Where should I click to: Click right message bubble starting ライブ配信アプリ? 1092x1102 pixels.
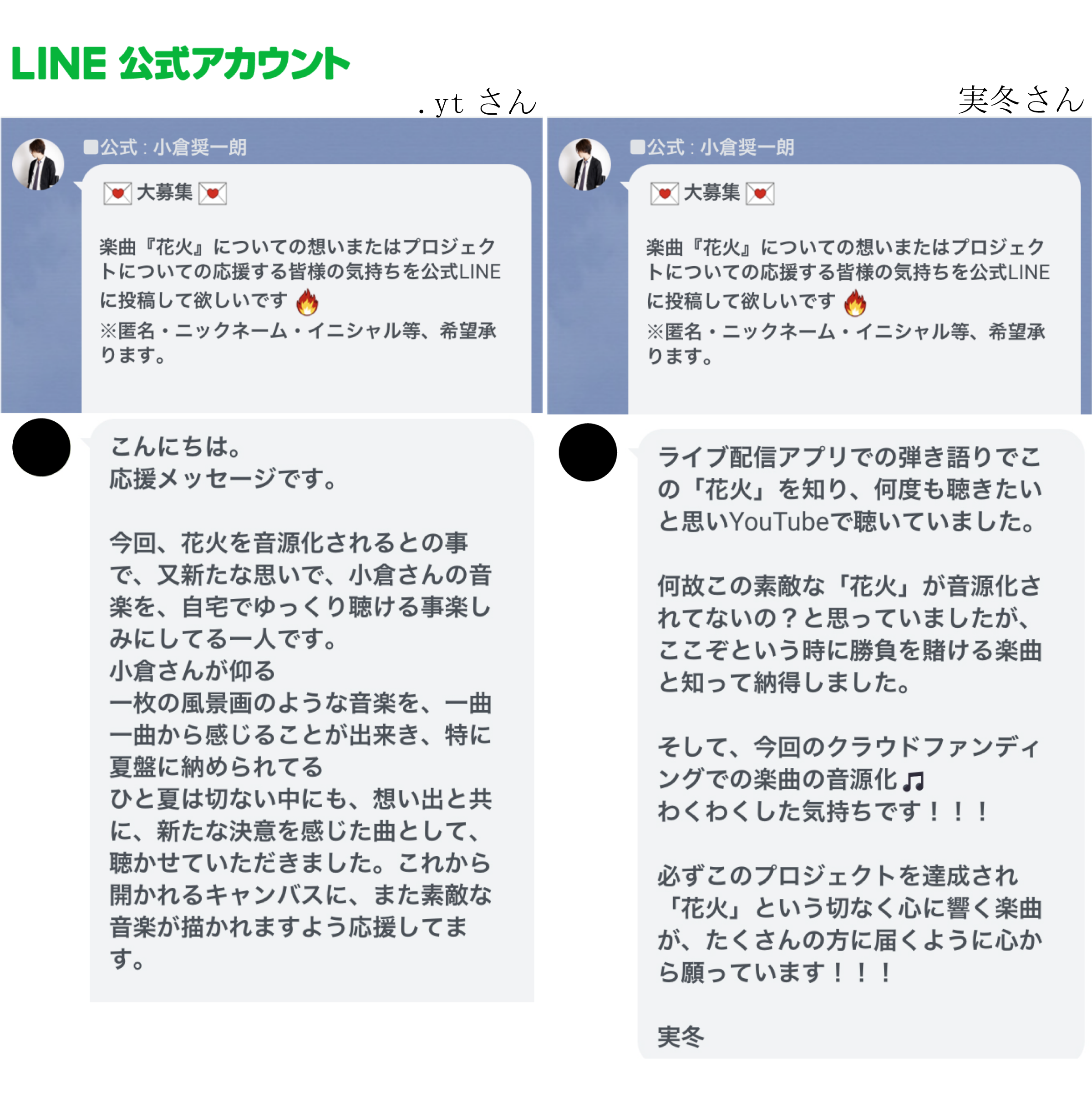[x=861, y=744]
